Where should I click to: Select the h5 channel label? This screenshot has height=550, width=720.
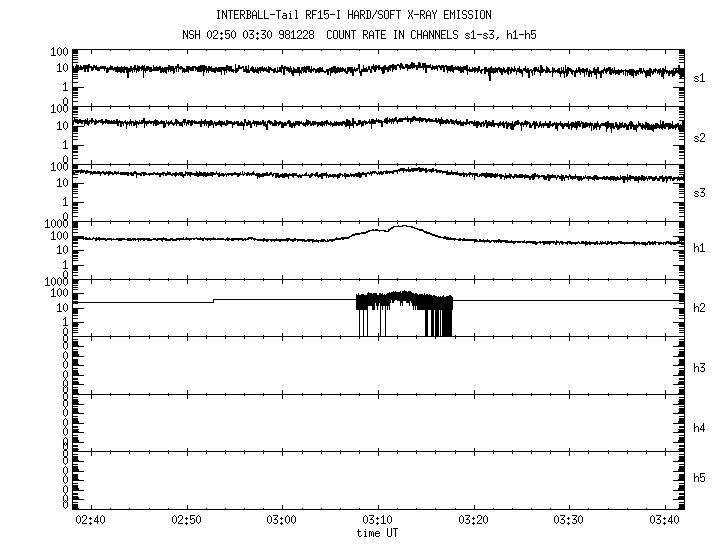tap(699, 479)
